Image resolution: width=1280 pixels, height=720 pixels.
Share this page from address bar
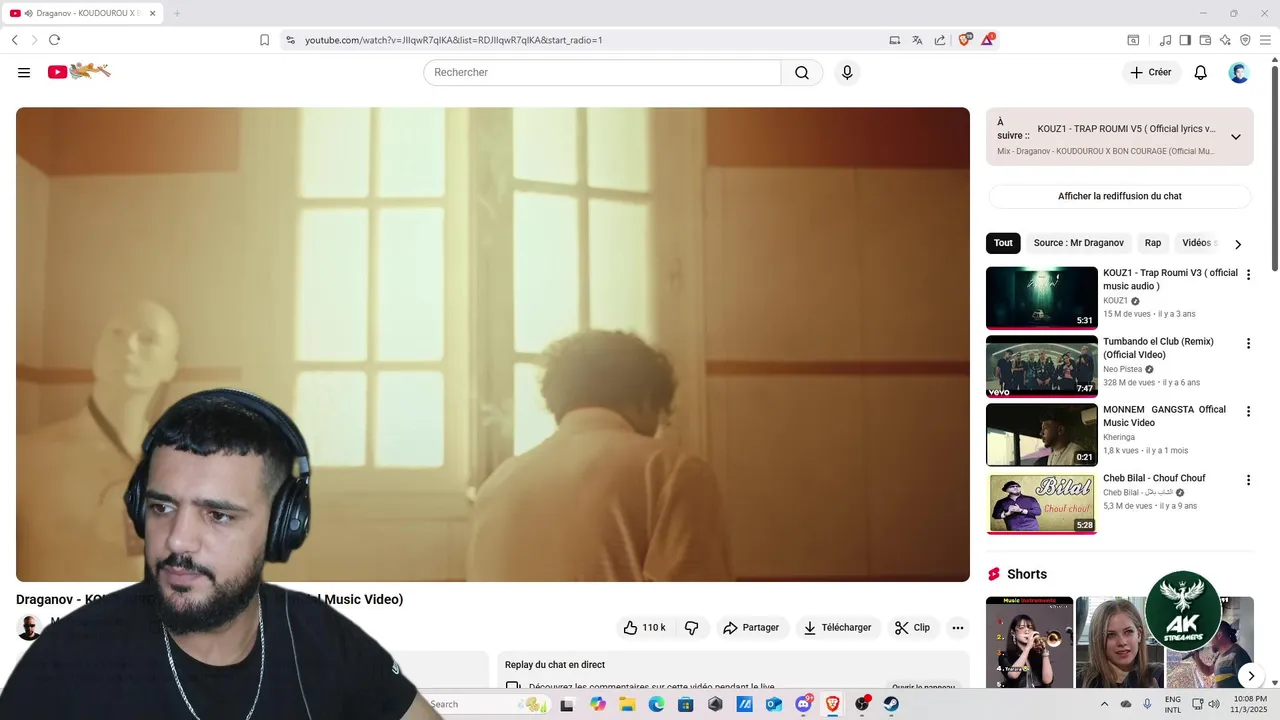[x=940, y=40]
